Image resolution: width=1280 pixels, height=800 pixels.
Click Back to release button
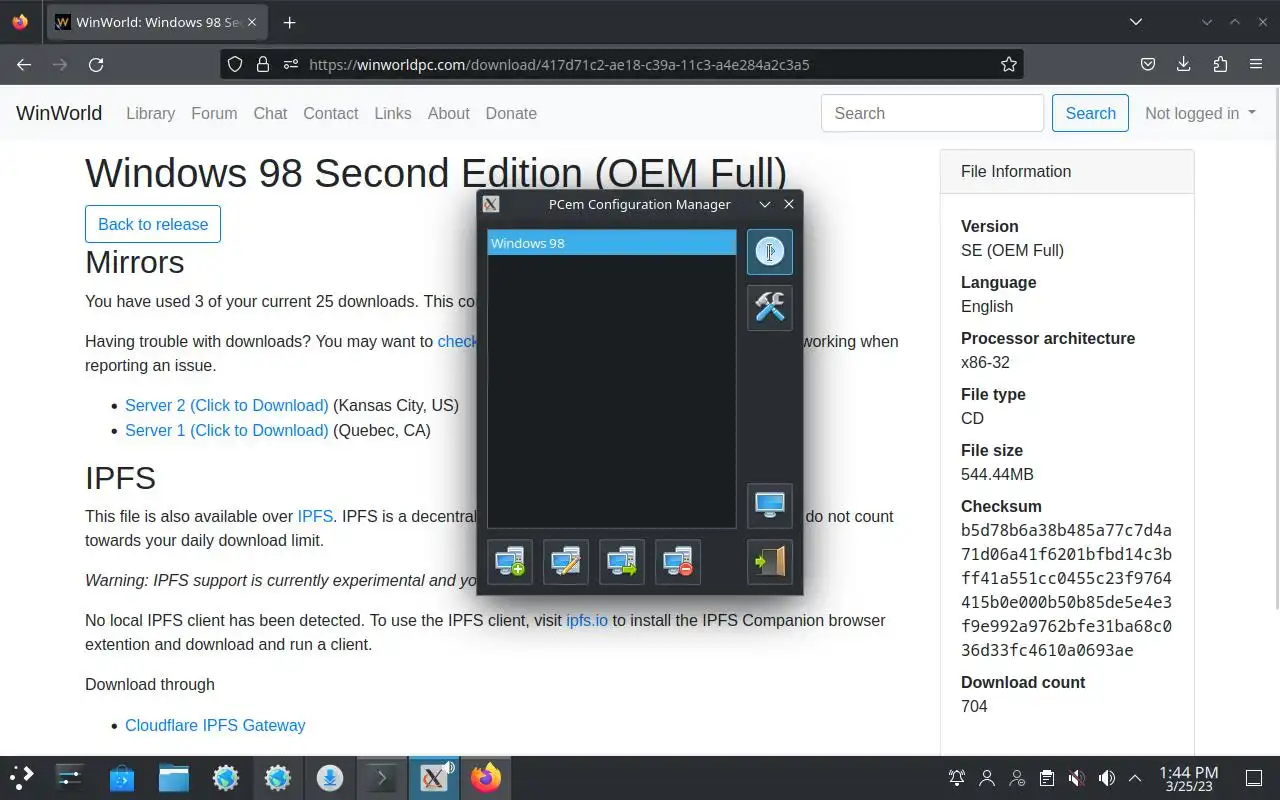[x=153, y=224]
